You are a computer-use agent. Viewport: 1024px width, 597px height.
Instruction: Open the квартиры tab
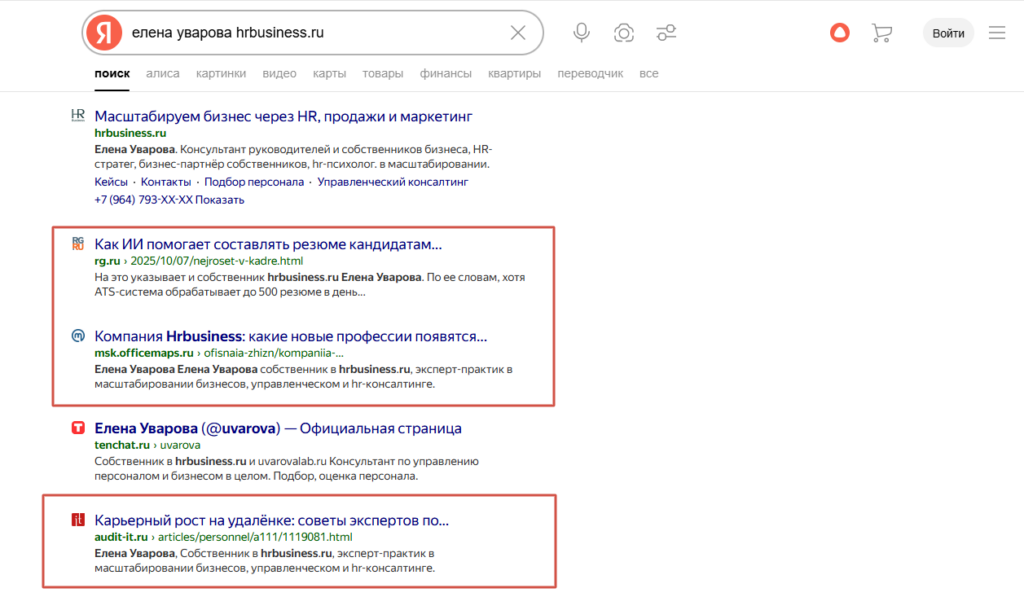pyautogui.click(x=514, y=73)
